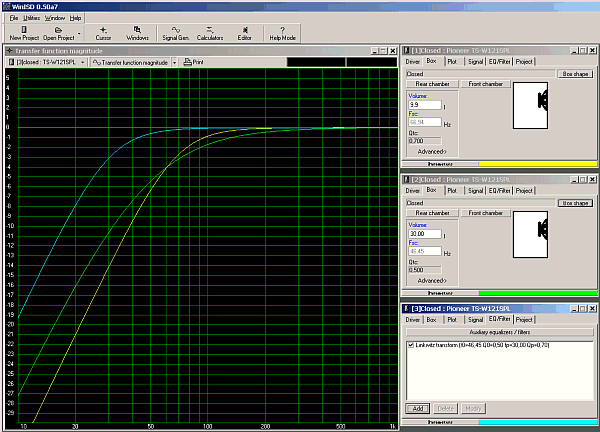The height and width of the screenshot is (432, 600).
Task: Expand Advanced options in project 2 window
Action: pyautogui.click(x=432, y=281)
